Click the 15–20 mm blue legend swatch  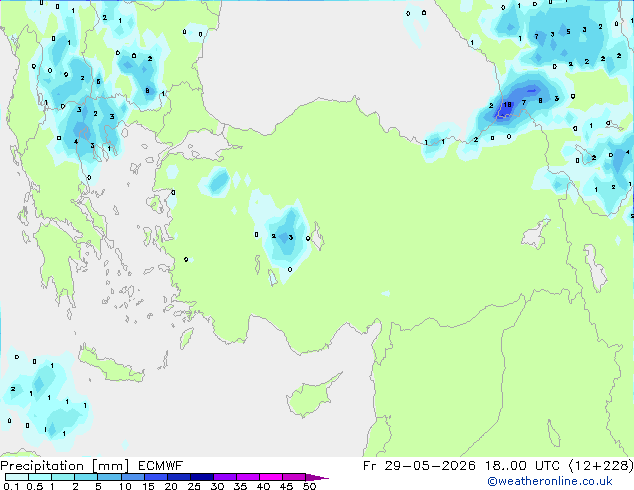tap(156, 477)
